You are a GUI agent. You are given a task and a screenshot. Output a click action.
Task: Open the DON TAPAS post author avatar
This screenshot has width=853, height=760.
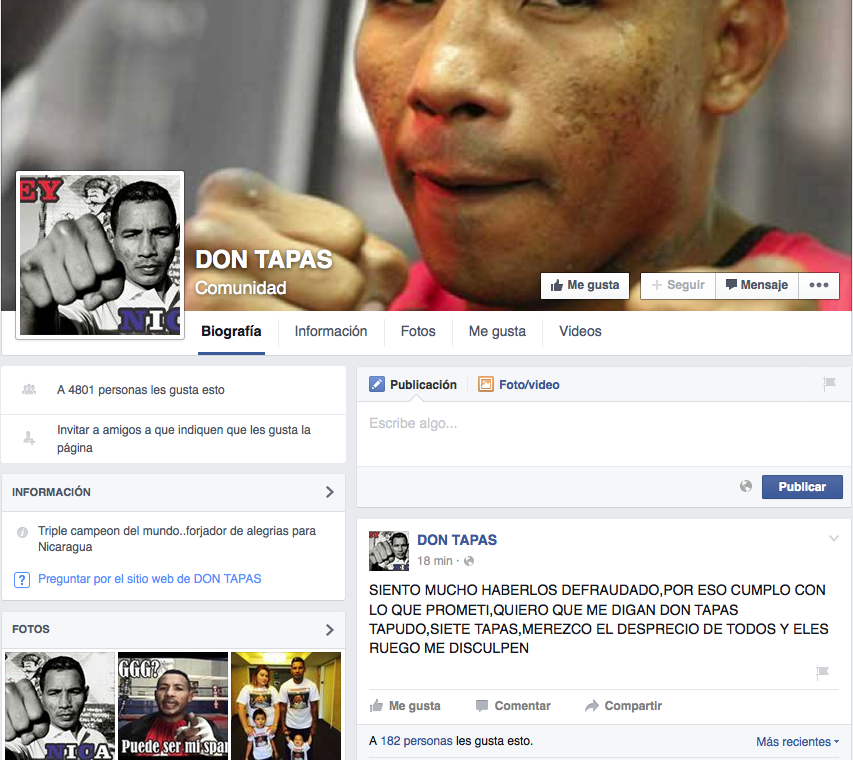(389, 551)
